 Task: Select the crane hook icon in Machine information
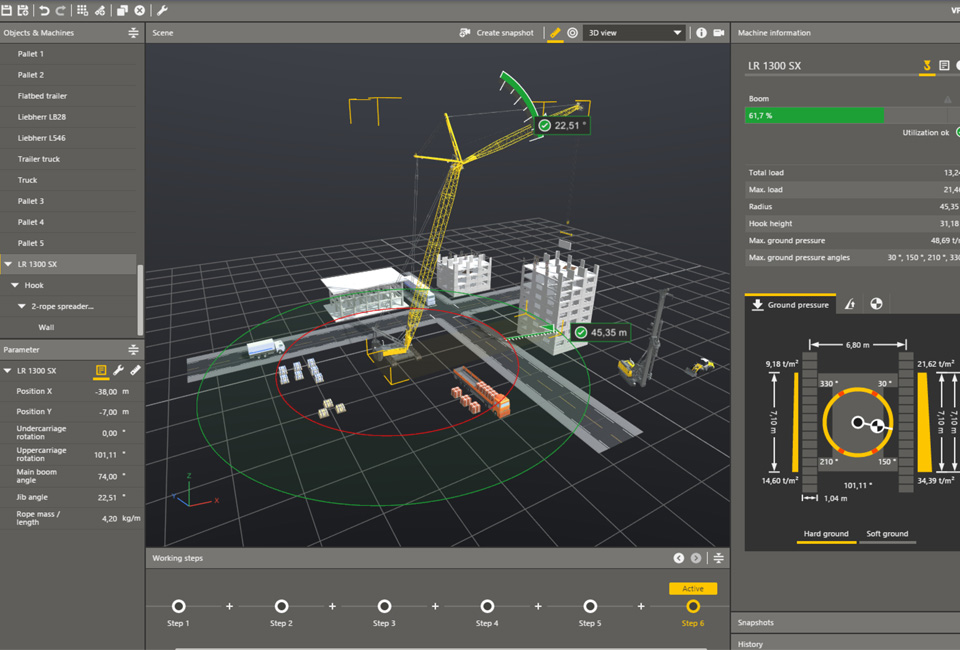click(x=927, y=66)
